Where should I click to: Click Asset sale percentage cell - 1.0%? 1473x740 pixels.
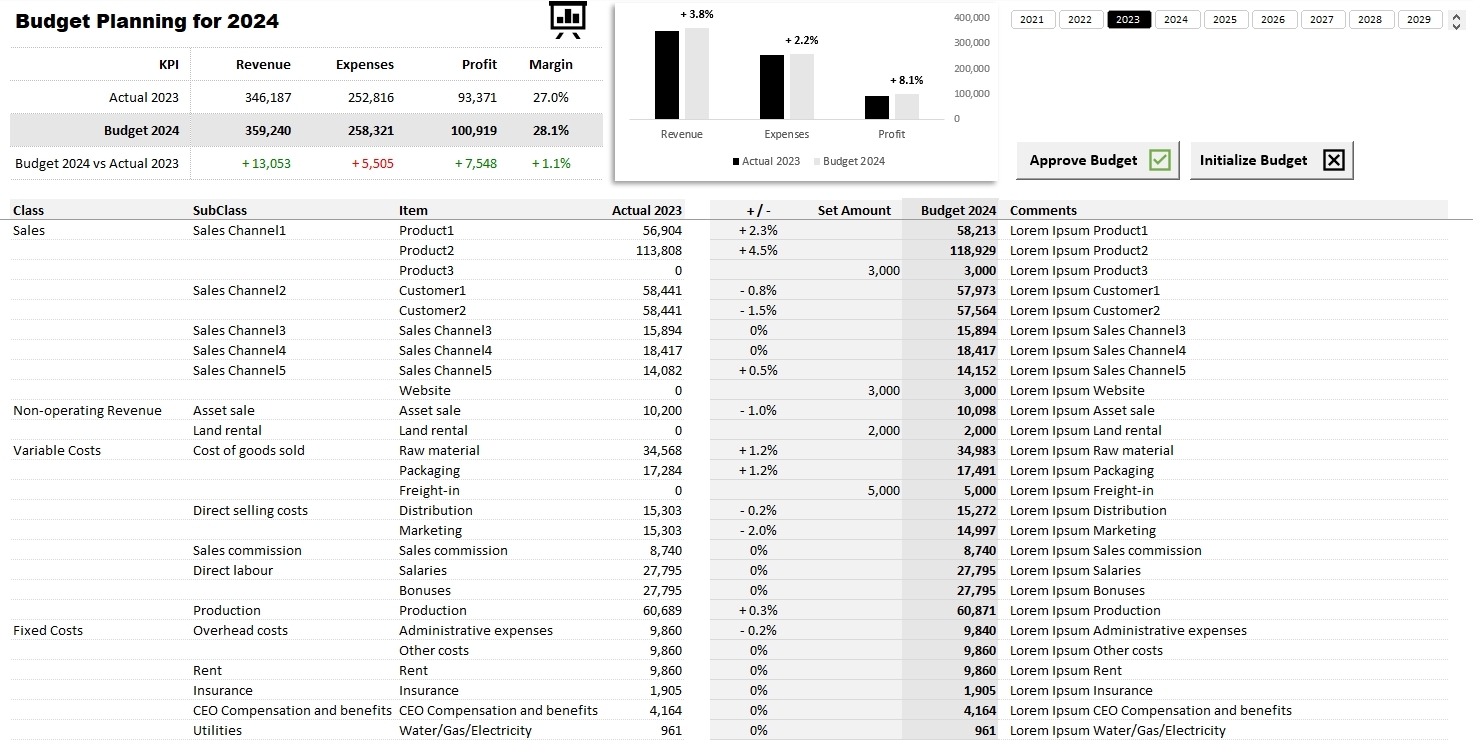(758, 410)
